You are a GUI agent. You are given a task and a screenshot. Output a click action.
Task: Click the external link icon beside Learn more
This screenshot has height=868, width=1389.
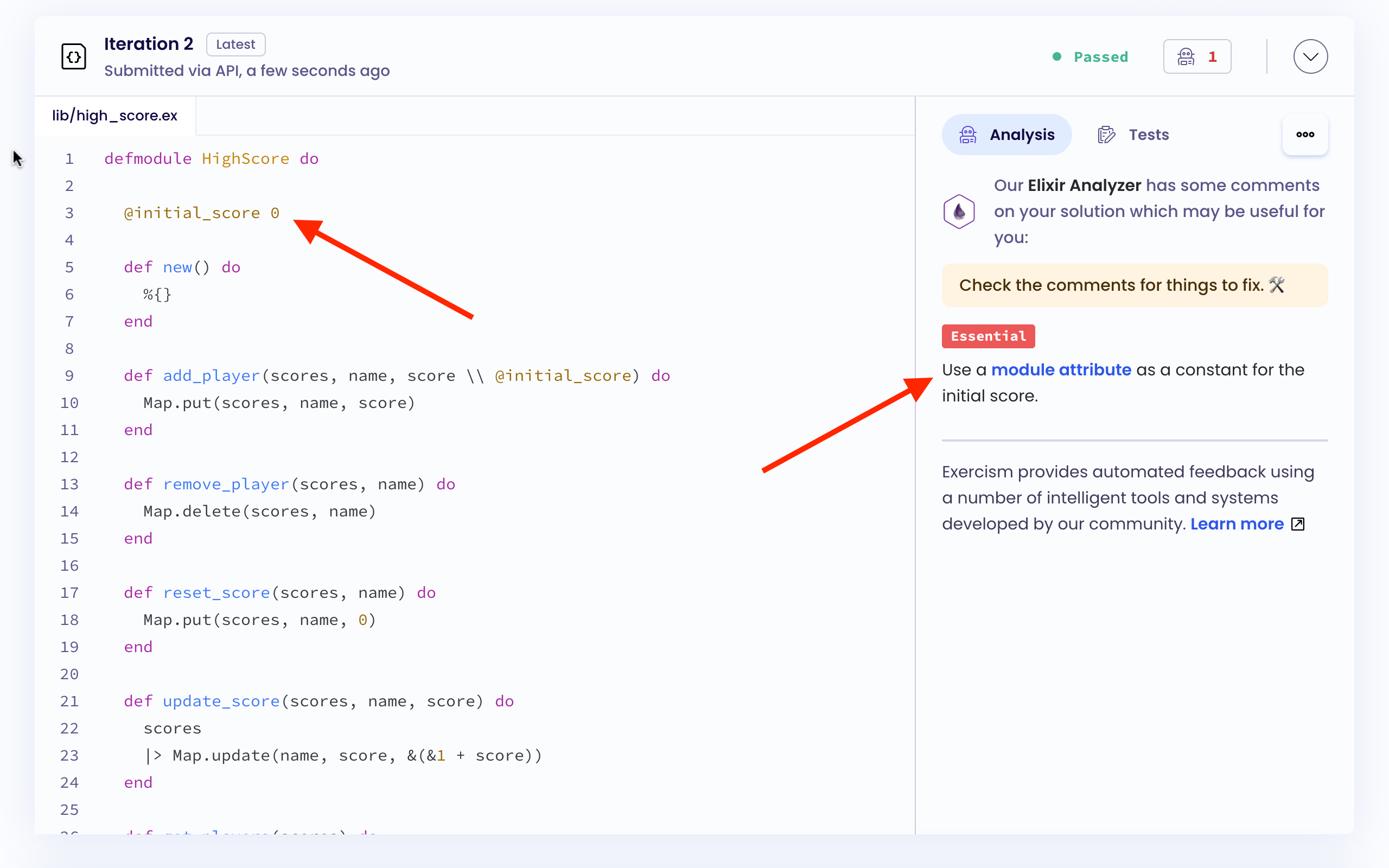click(x=1298, y=524)
